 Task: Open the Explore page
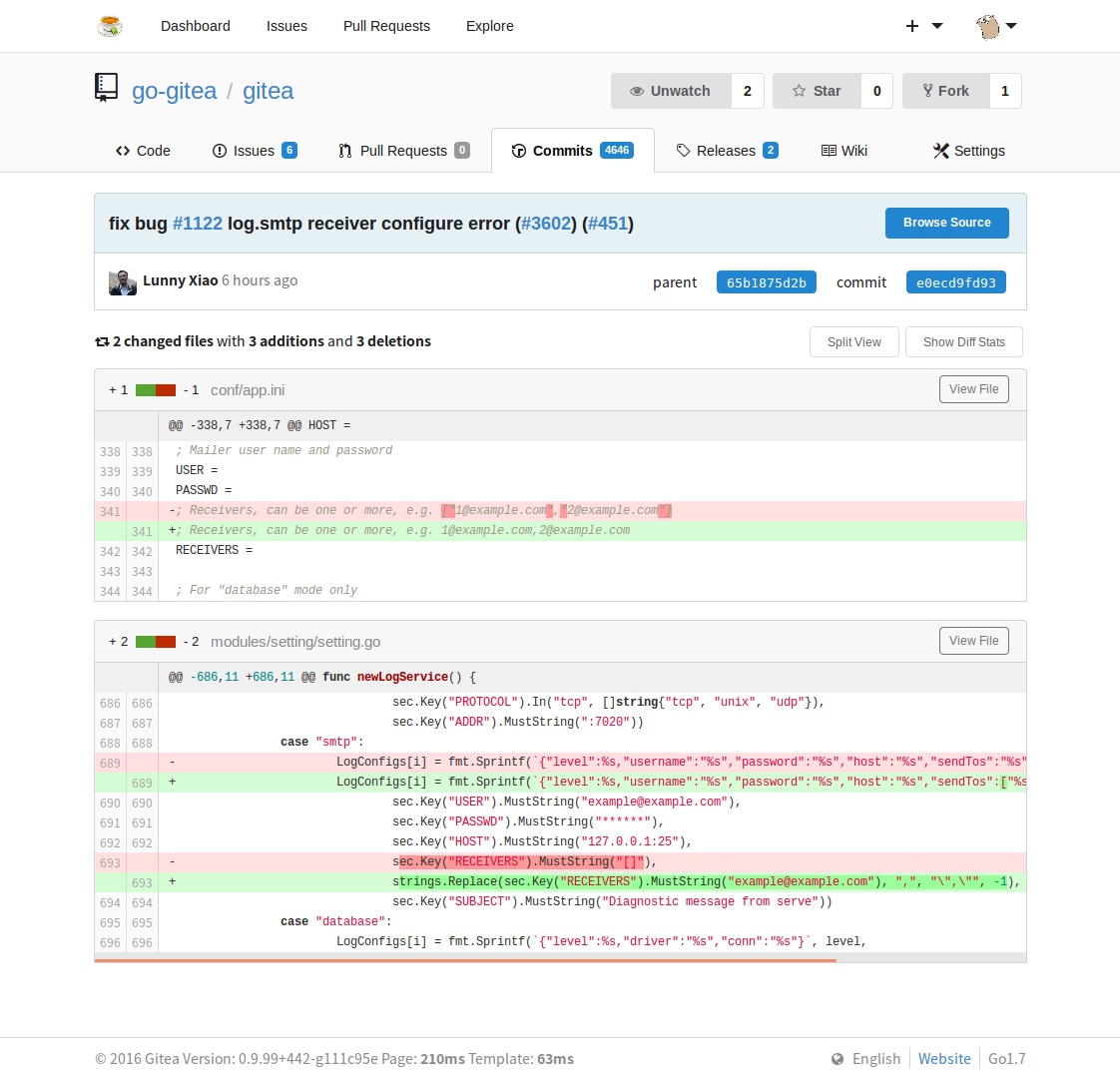[x=489, y=26]
